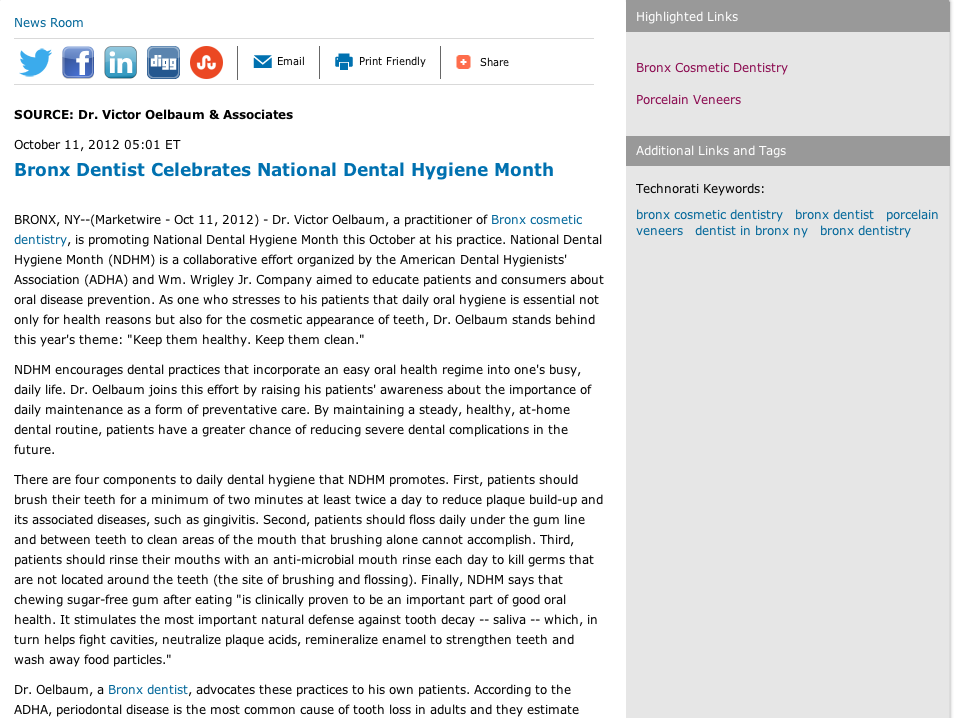Click the printer icon
This screenshot has height=718, width=954.
[344, 61]
